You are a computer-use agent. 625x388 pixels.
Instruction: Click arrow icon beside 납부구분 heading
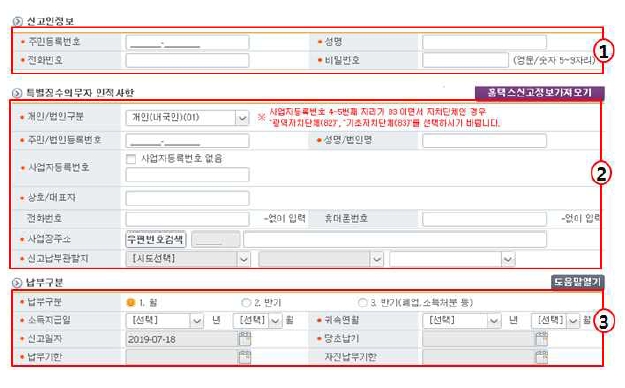(x=17, y=283)
